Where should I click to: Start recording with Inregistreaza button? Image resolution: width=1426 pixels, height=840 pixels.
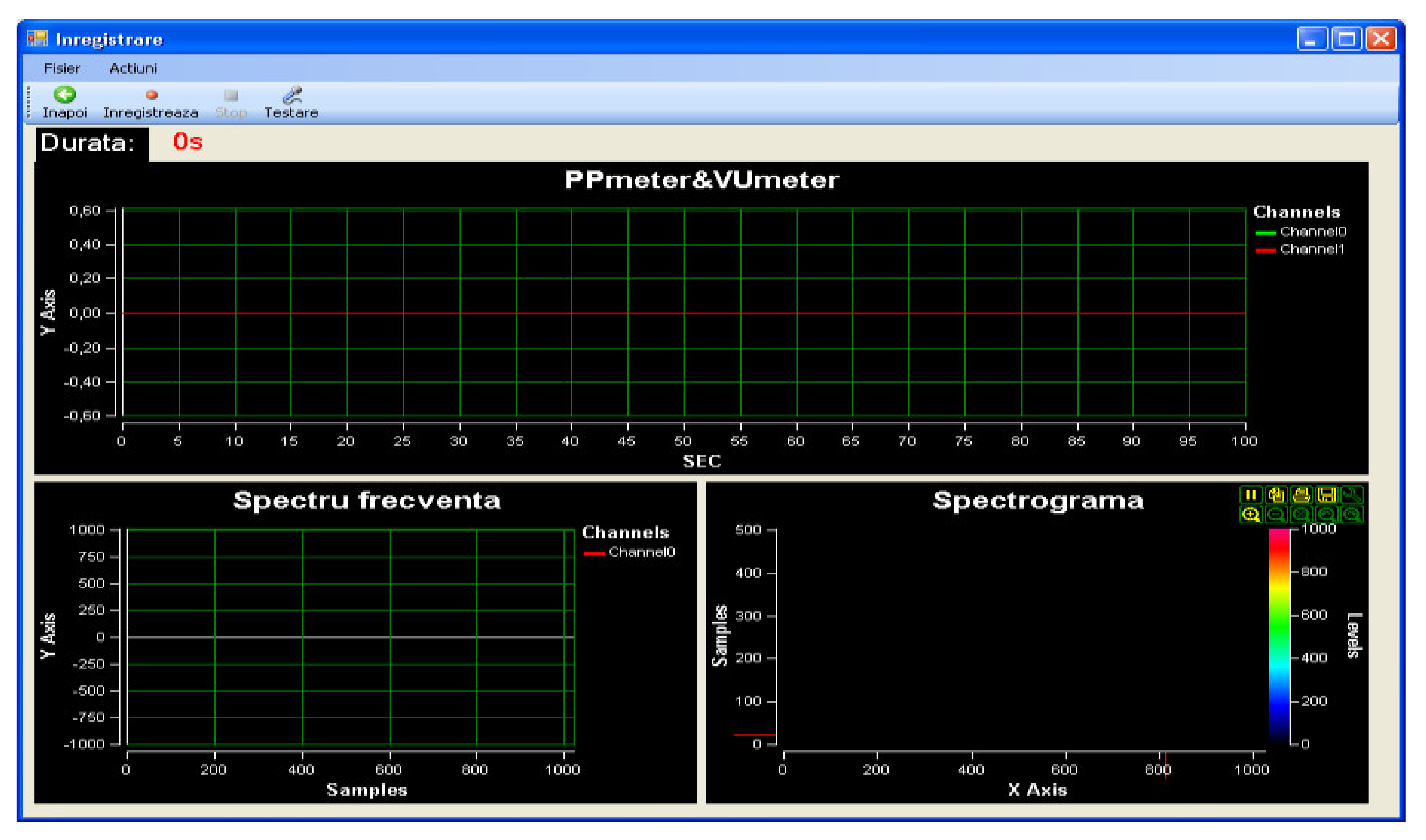tap(150, 102)
